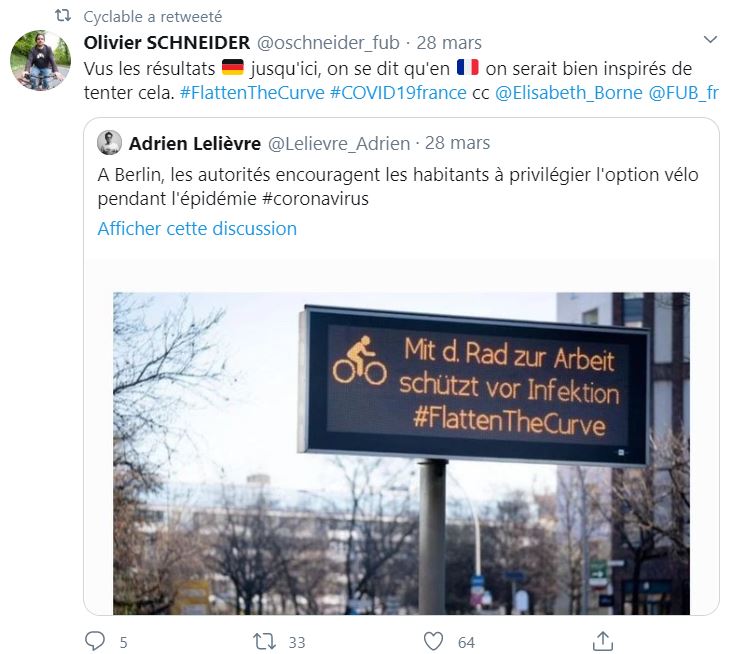This screenshot has height=654, width=739.
Task: Open Adrien Lelièvre's small avatar
Action: pyautogui.click(x=109, y=143)
